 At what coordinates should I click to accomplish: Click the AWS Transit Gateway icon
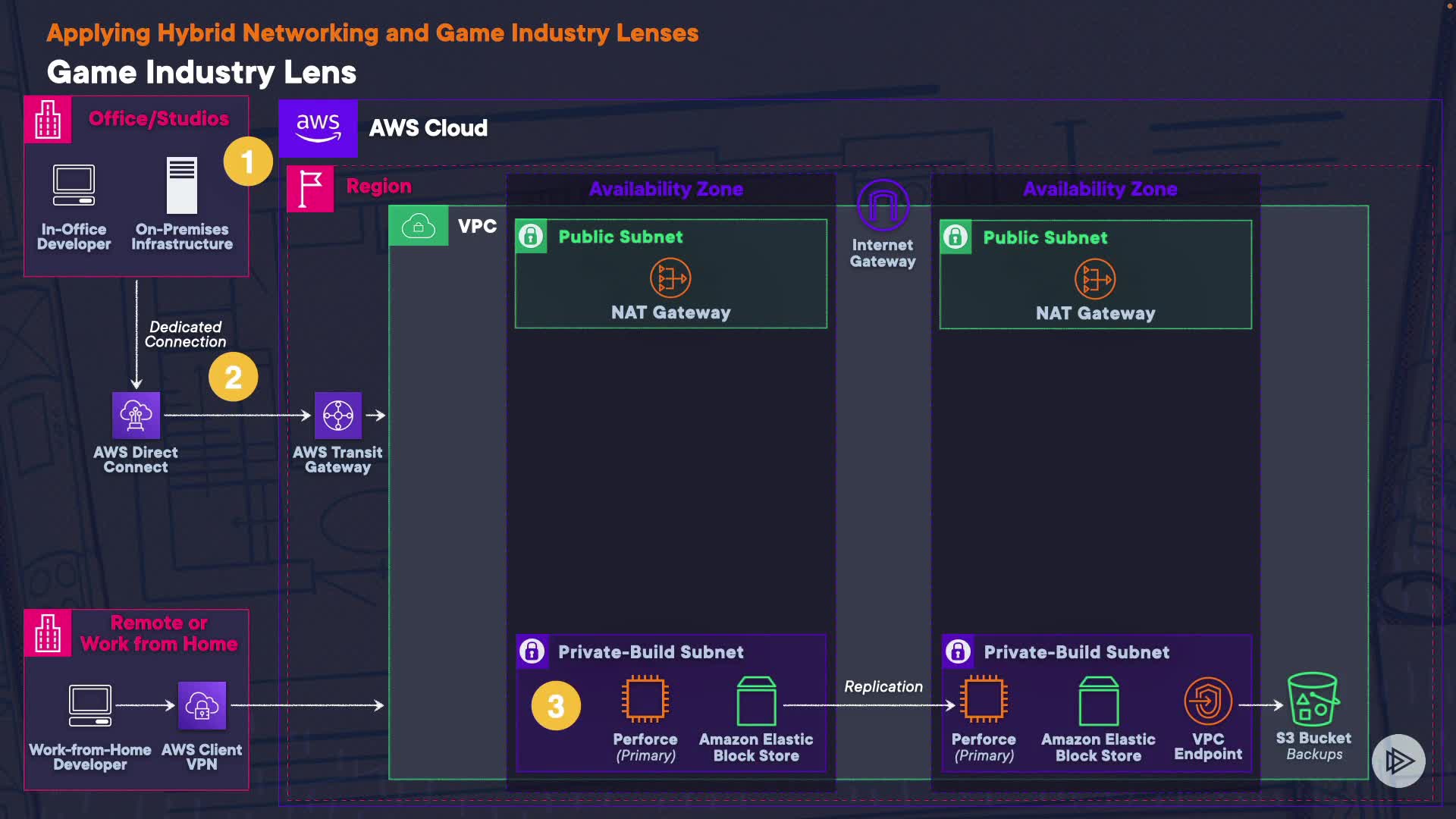click(x=337, y=415)
